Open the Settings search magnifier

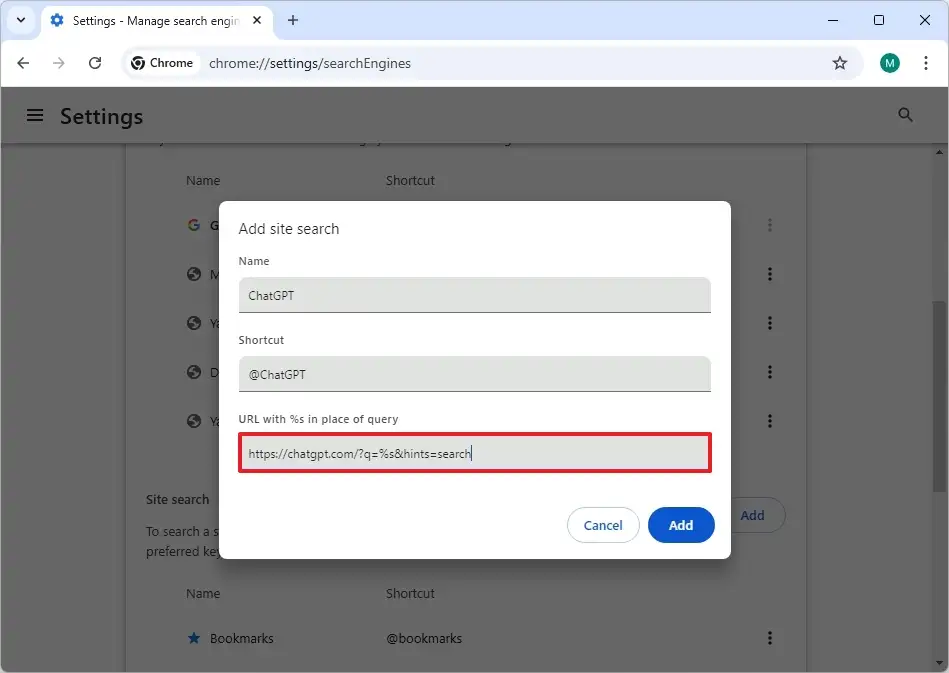click(x=905, y=114)
